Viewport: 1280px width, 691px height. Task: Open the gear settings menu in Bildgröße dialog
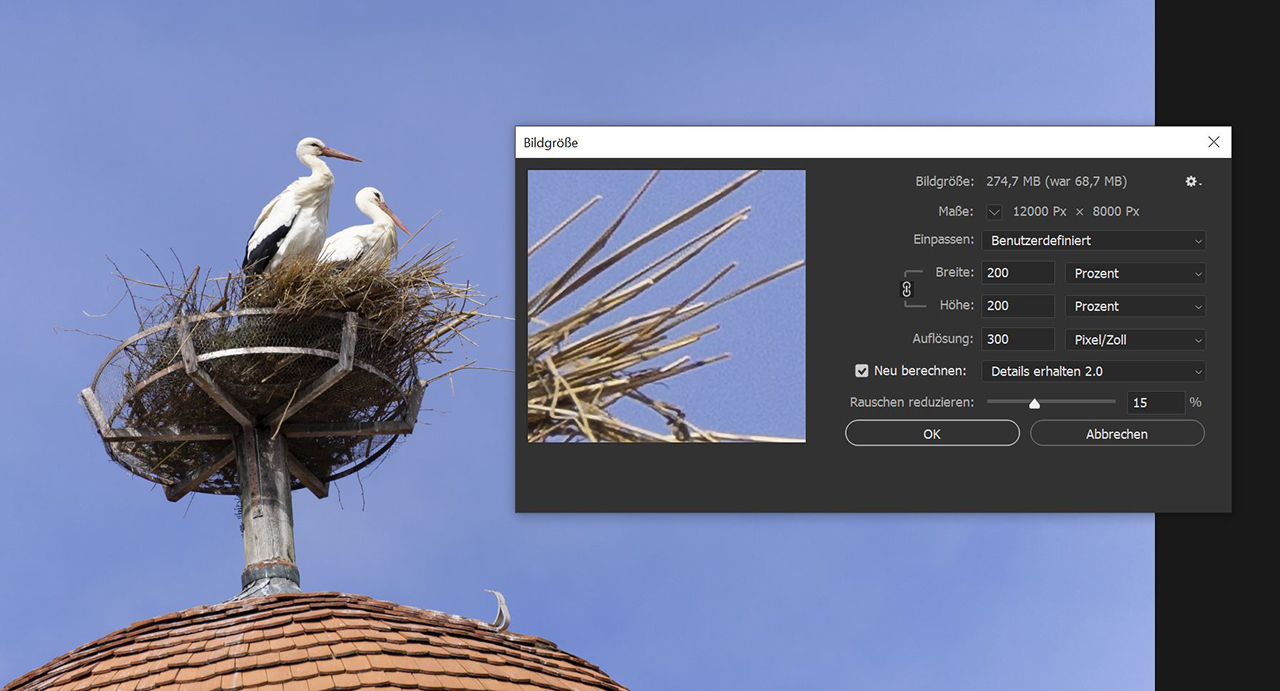click(1192, 182)
